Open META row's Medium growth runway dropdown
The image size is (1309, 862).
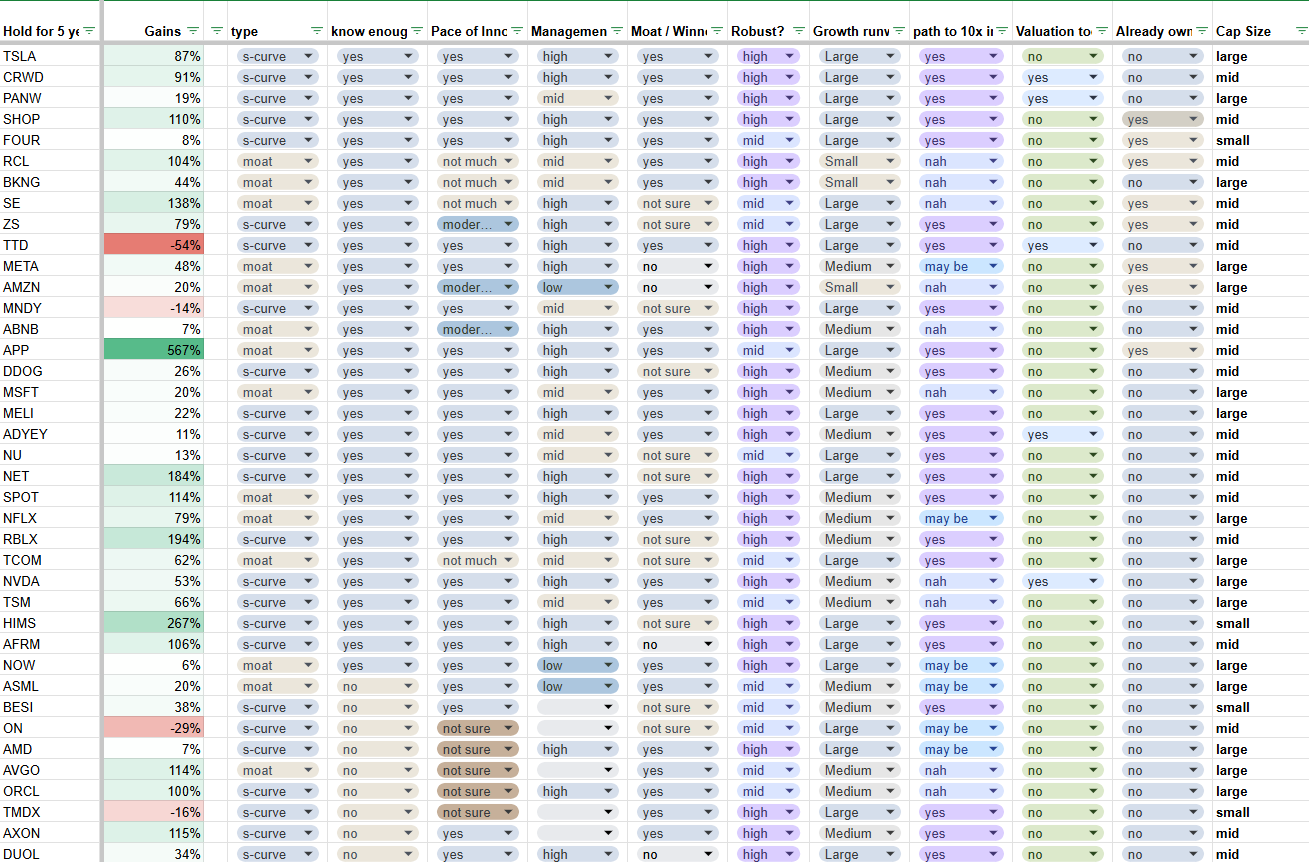[859, 266]
